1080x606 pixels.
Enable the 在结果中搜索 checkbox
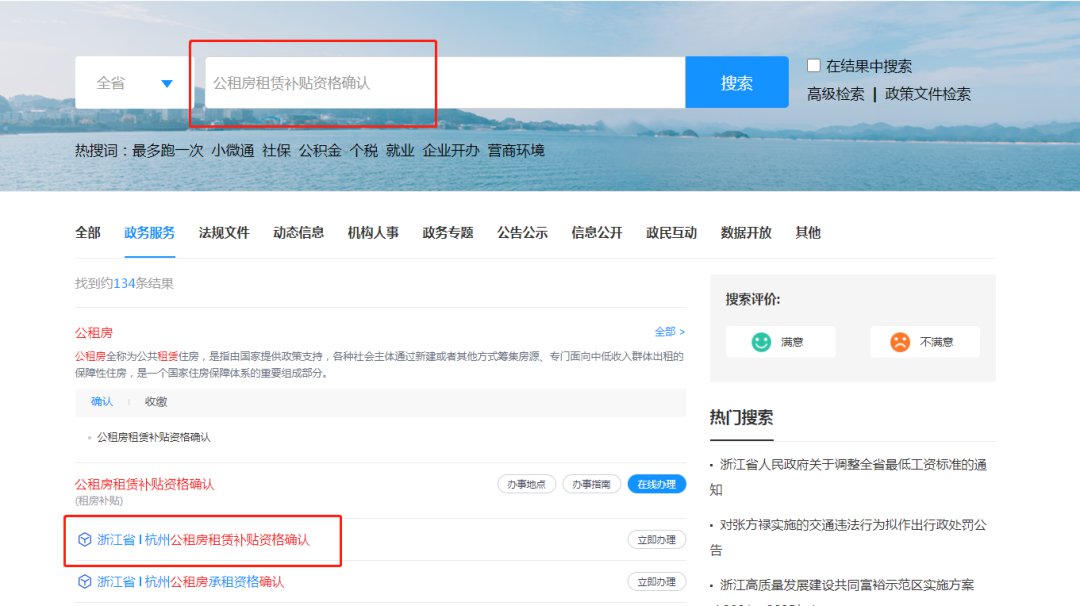point(814,66)
